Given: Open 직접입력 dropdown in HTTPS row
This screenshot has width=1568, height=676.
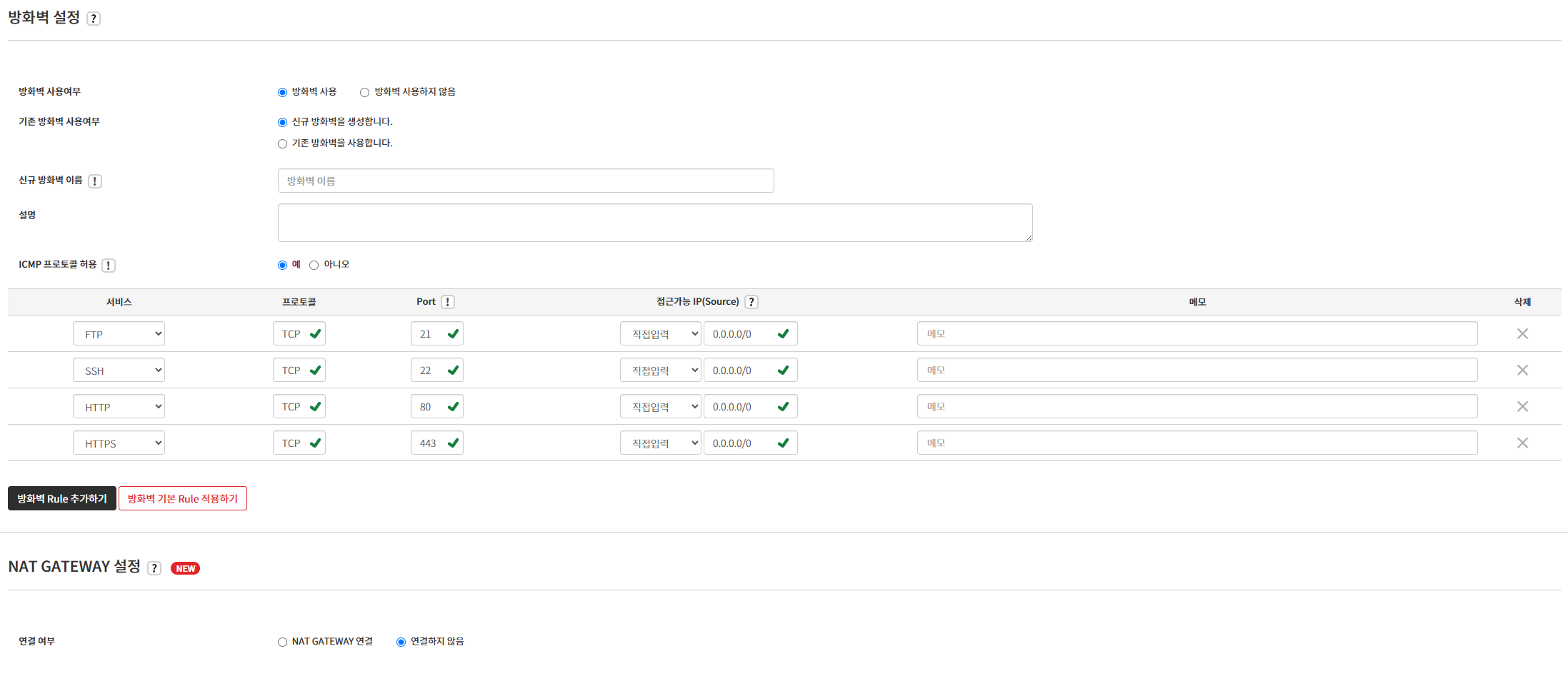Looking at the screenshot, I should pyautogui.click(x=661, y=443).
